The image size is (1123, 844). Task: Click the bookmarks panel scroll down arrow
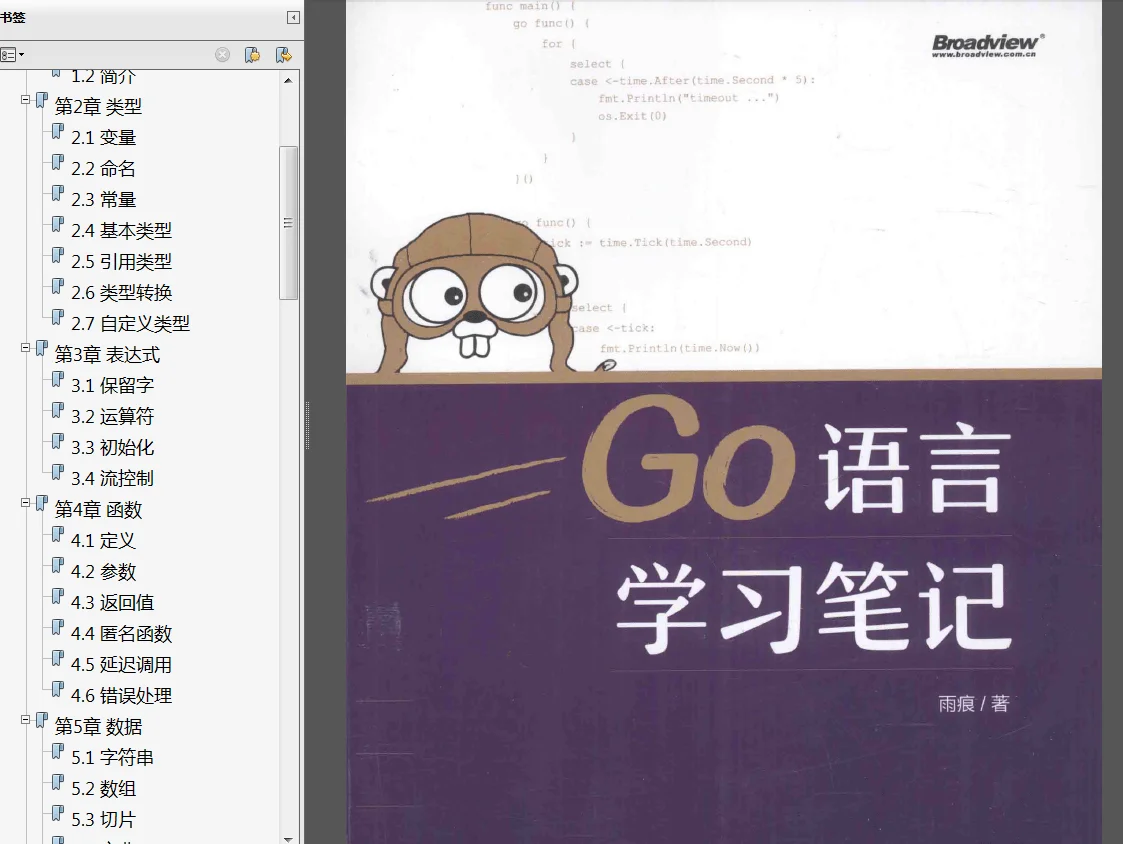(288, 838)
